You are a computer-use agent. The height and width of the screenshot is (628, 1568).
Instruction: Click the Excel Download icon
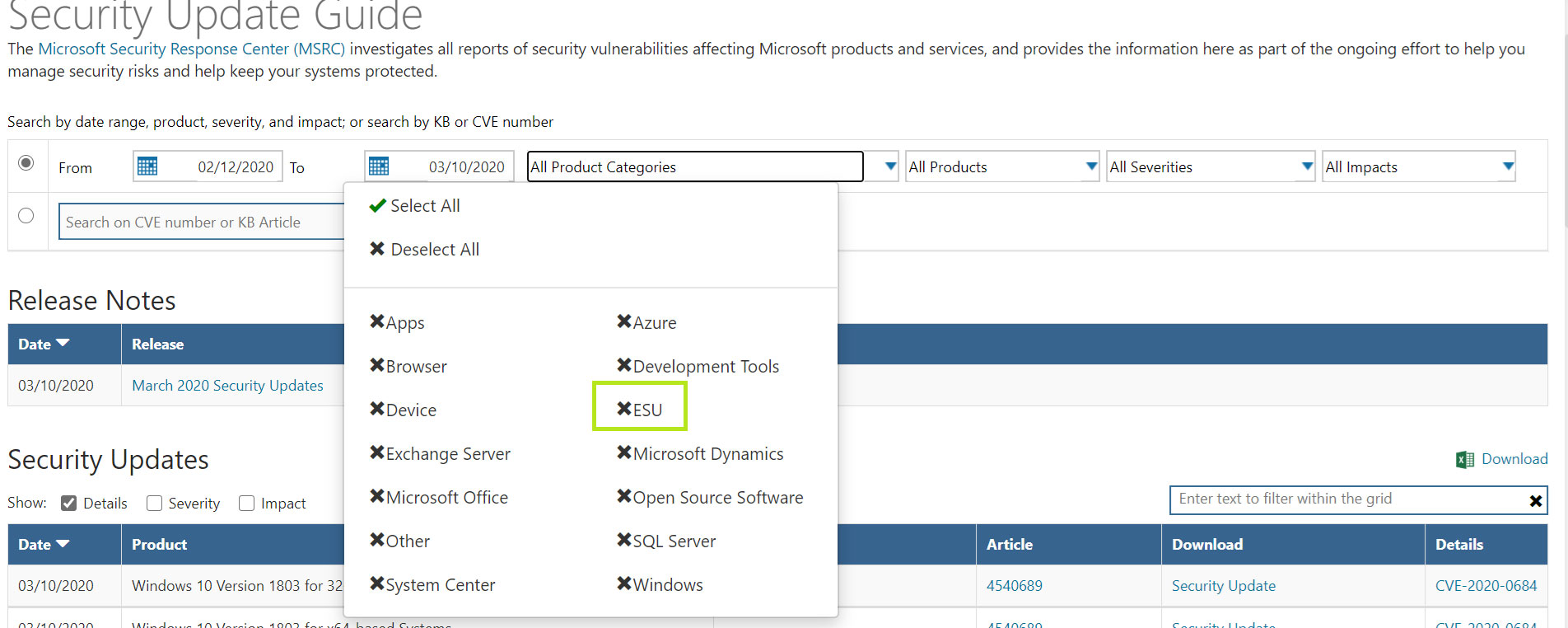(x=1464, y=460)
